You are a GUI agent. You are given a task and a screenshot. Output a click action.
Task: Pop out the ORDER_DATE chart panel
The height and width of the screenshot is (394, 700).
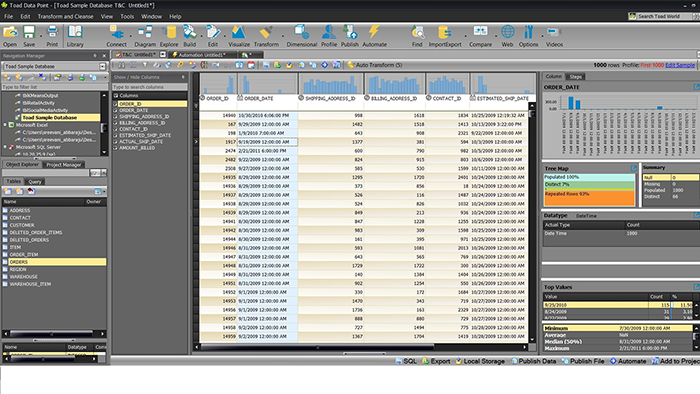(x=696, y=87)
